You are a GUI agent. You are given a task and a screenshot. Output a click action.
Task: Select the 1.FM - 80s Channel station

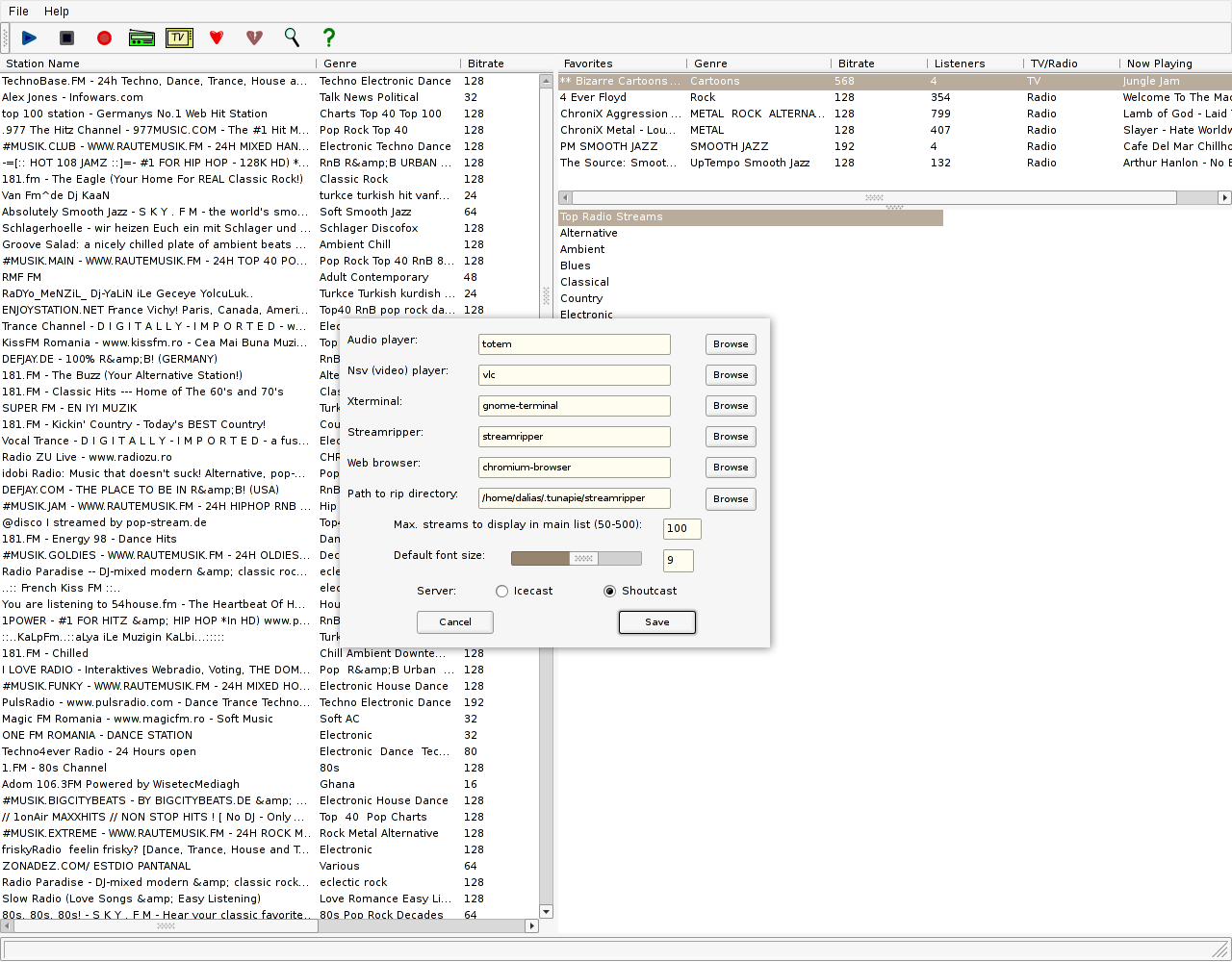[269, 769]
